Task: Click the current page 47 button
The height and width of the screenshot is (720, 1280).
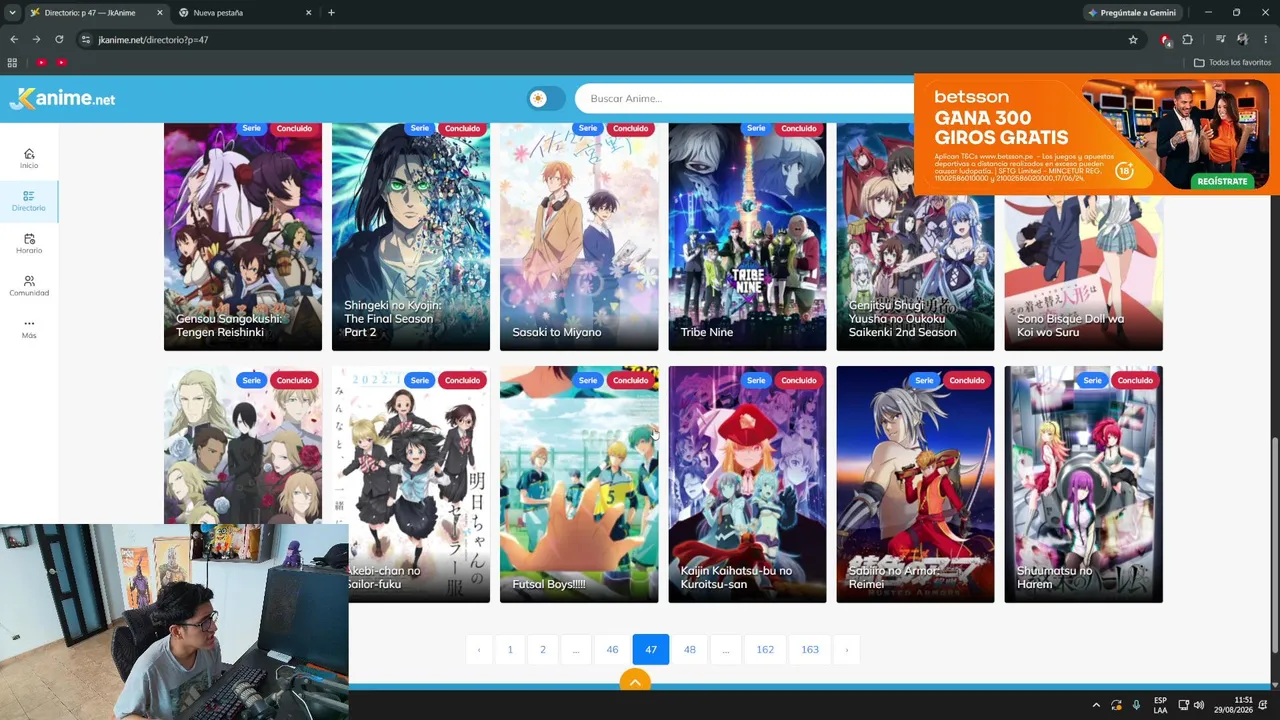Action: [x=651, y=649]
